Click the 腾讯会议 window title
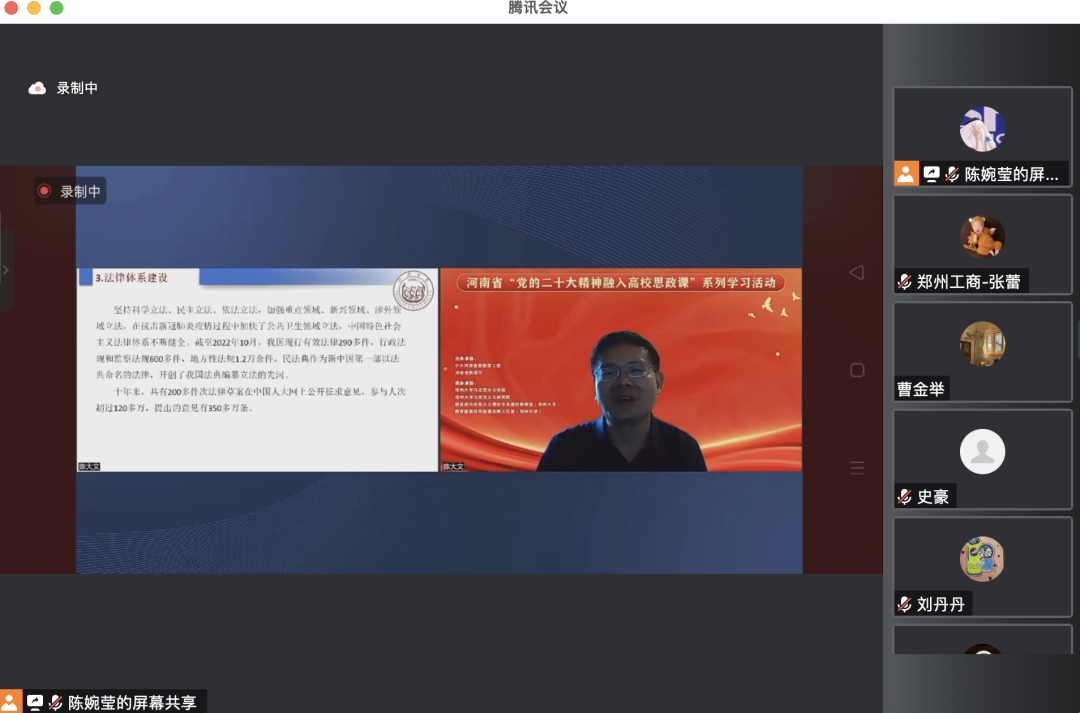The height and width of the screenshot is (713, 1080). click(x=538, y=8)
